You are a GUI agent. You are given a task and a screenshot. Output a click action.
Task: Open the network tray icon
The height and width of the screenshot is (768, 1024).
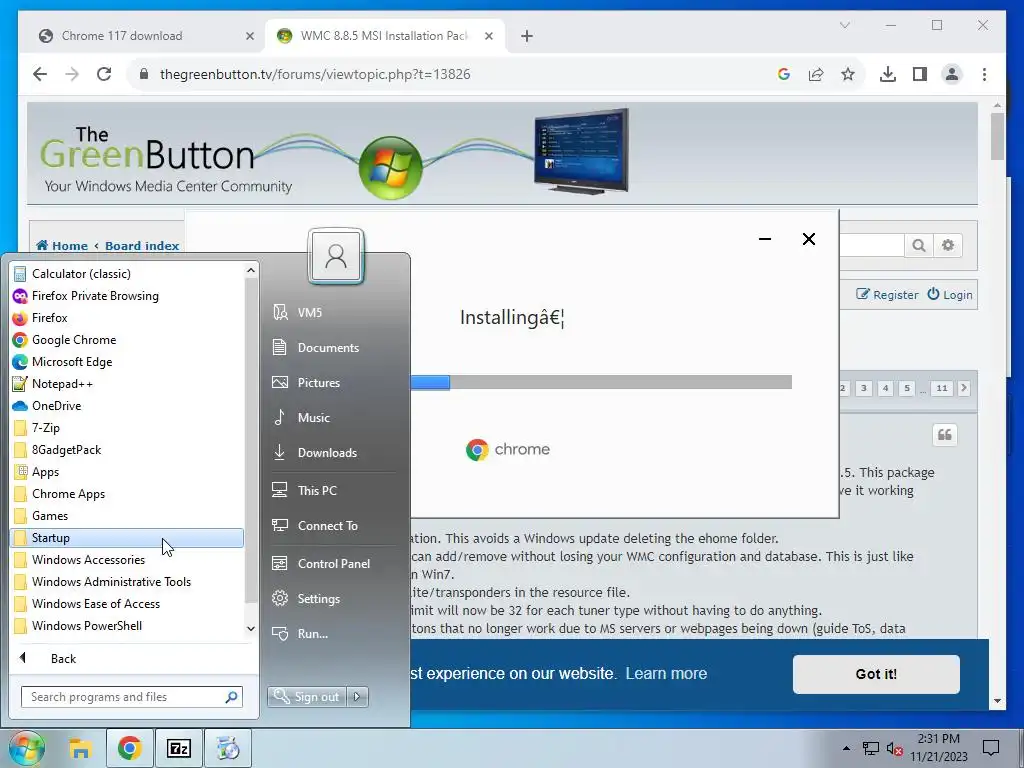pyautogui.click(x=871, y=748)
